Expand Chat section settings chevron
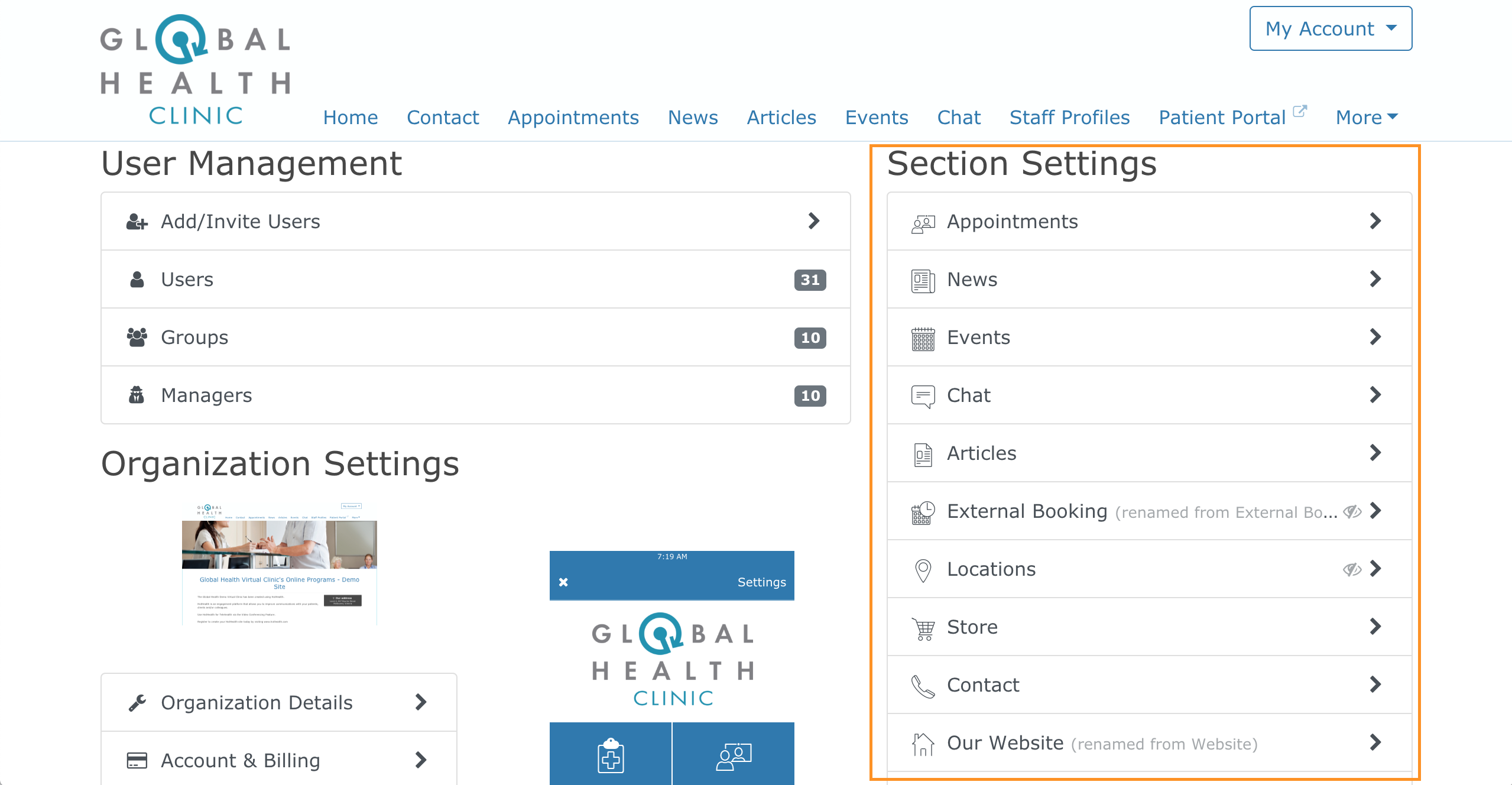1512x785 pixels. coord(1375,395)
